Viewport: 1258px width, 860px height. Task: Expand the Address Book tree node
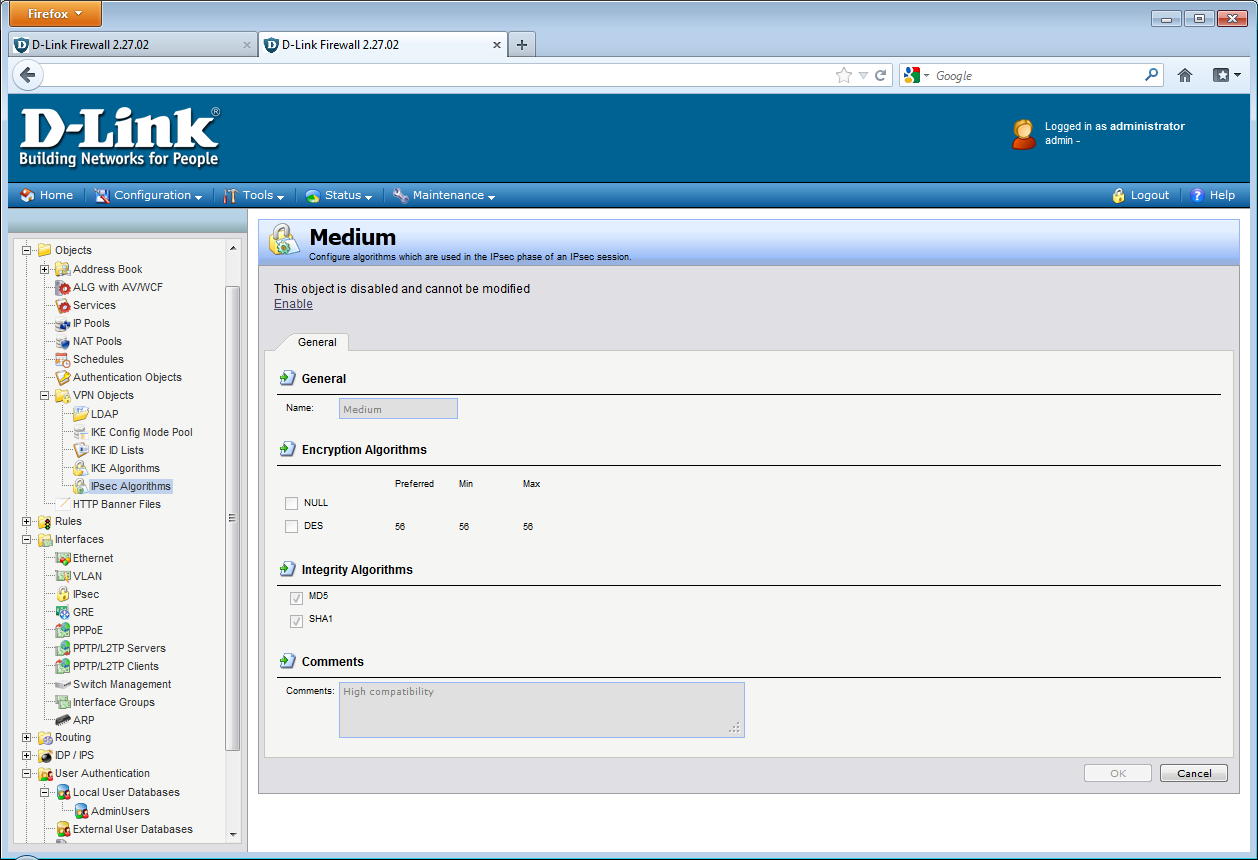coord(44,269)
